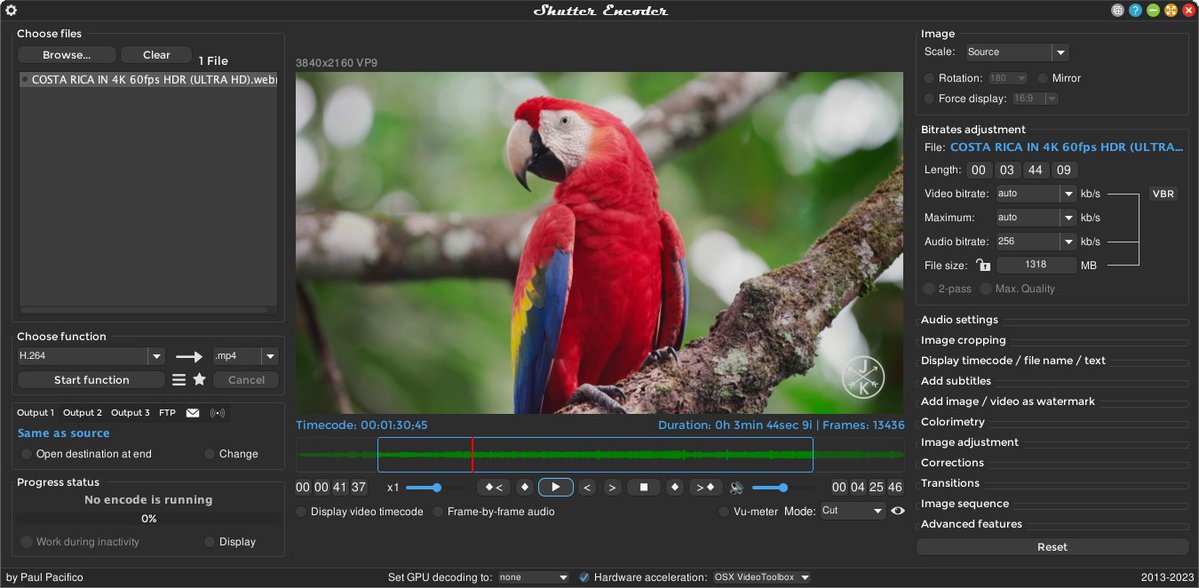The image size is (1199, 588).
Task: Click the File size field showing 1318
Action: point(1036,265)
